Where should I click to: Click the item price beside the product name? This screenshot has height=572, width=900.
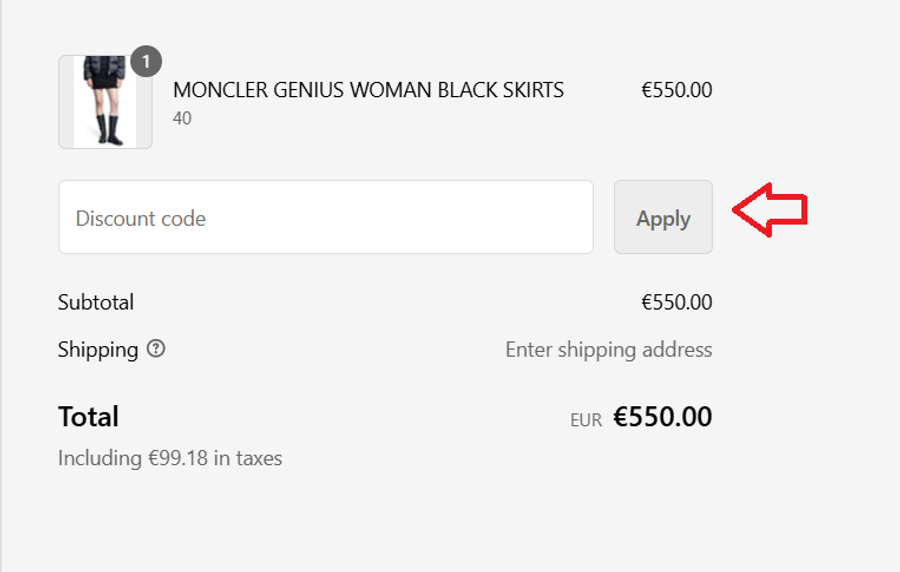coord(676,90)
